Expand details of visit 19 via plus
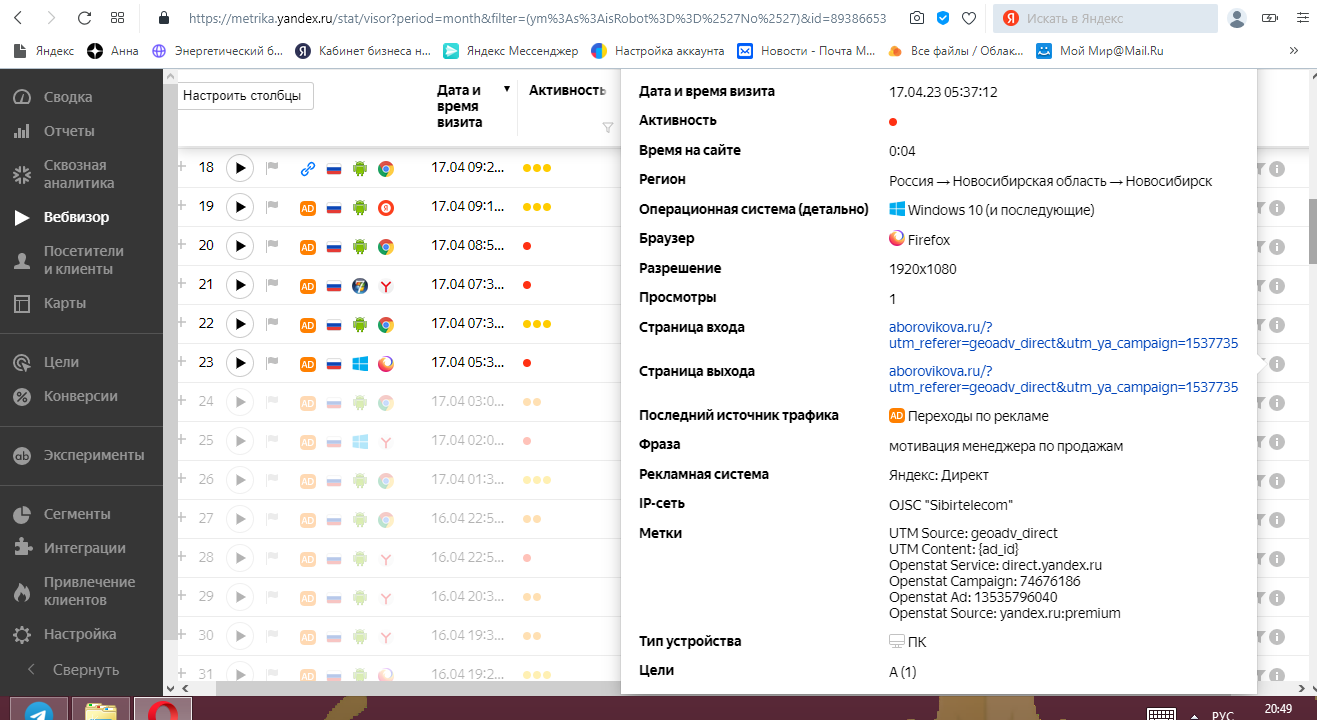 (x=182, y=206)
